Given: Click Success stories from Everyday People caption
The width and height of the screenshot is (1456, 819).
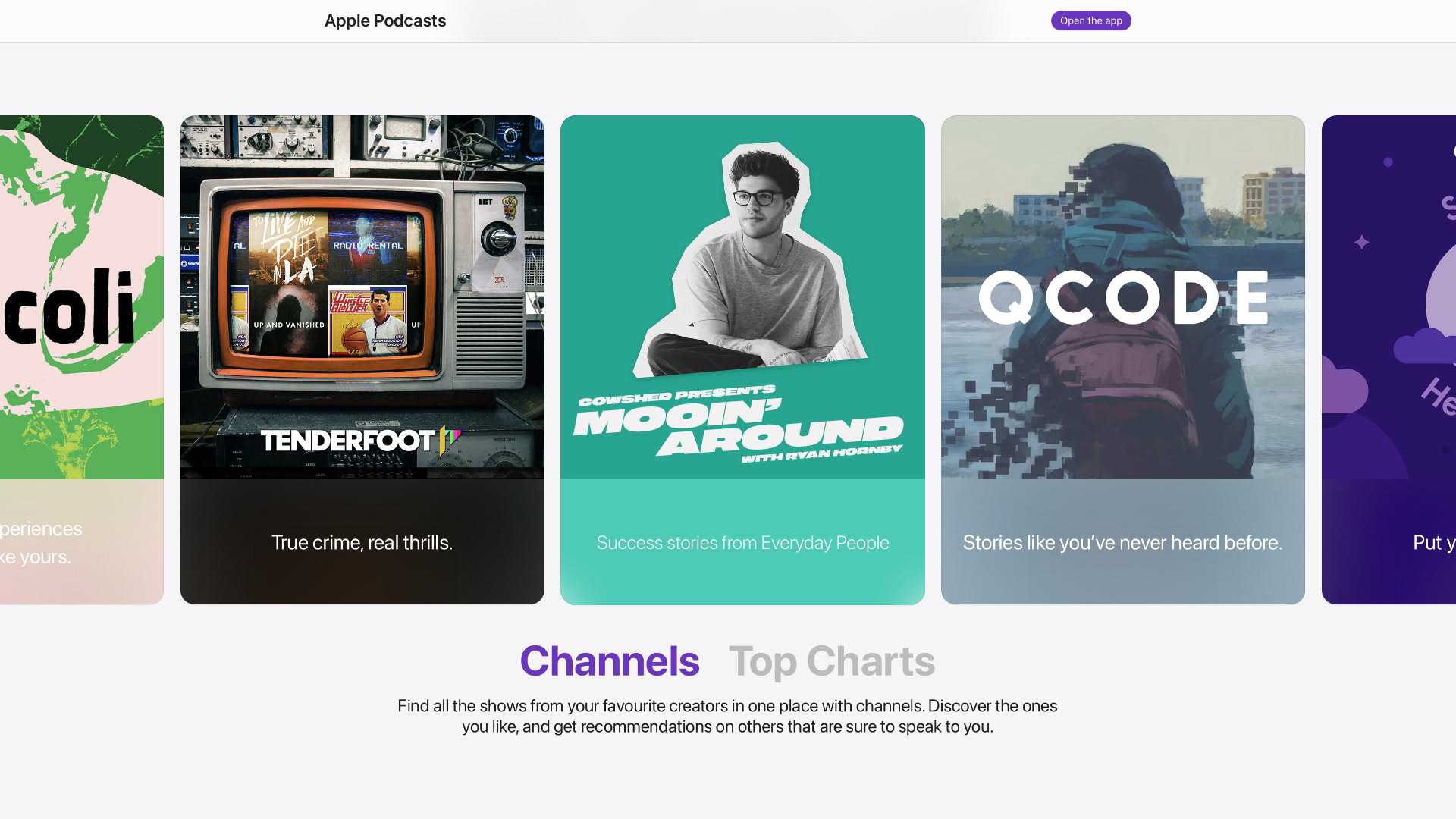Looking at the screenshot, I should (x=742, y=543).
